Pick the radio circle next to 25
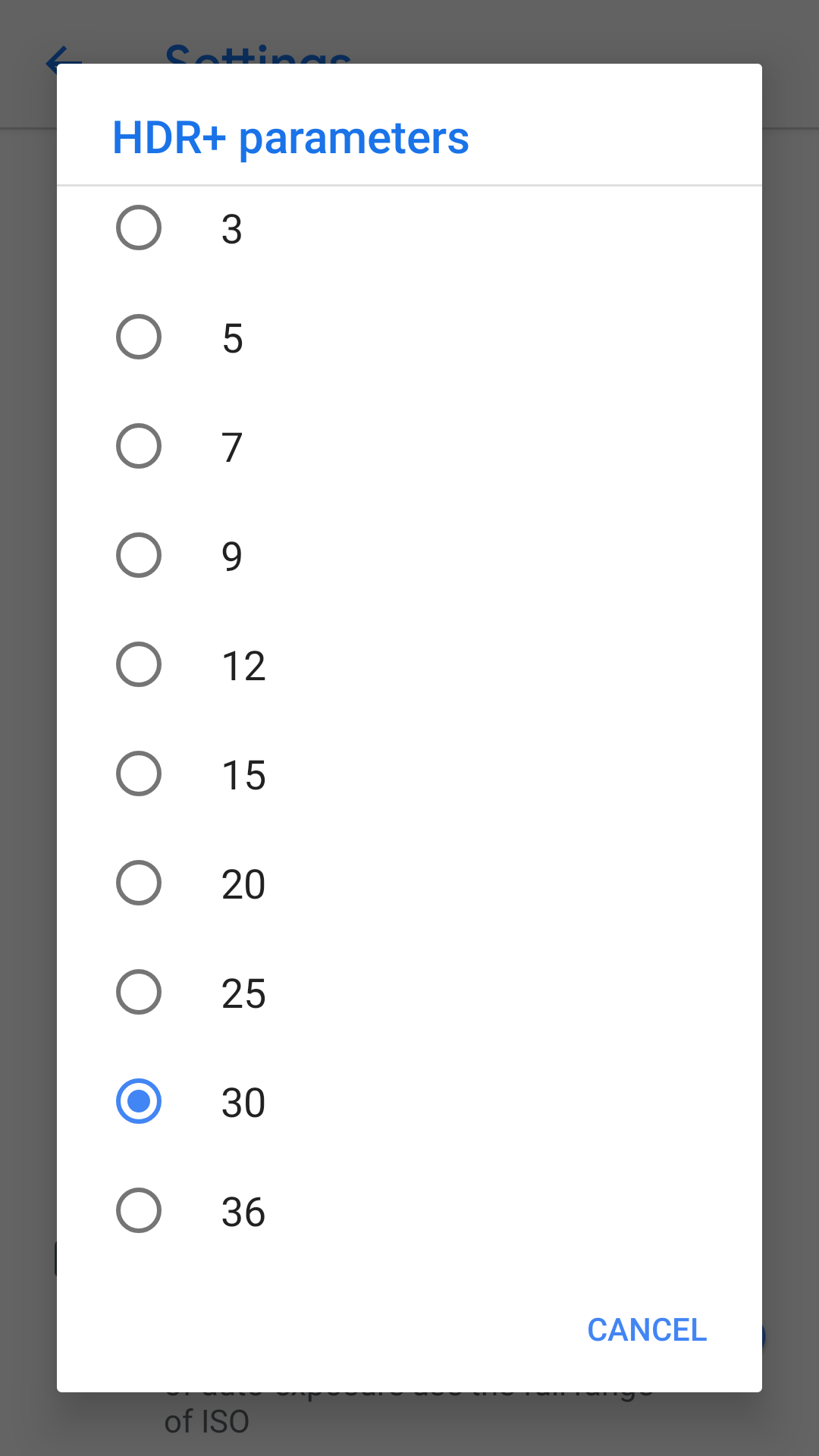Image resolution: width=819 pixels, height=1456 pixels. [x=139, y=992]
